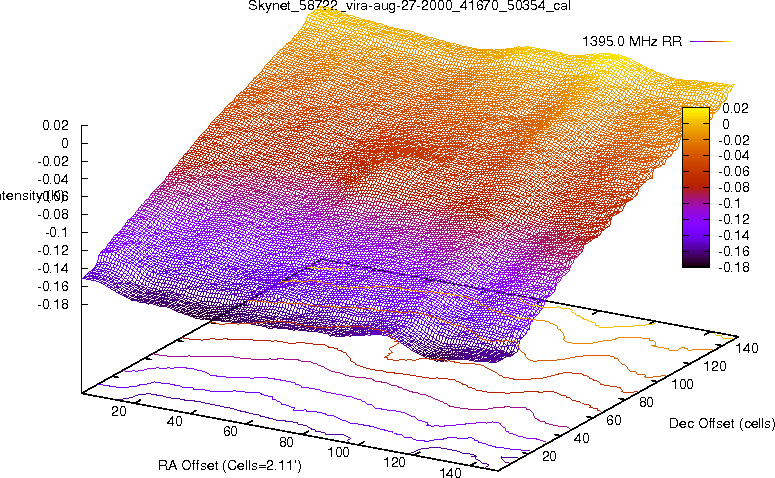This screenshot has width=775, height=478.
Task: Click the '100' tick on the RA Offset axis
Action: 339,452
